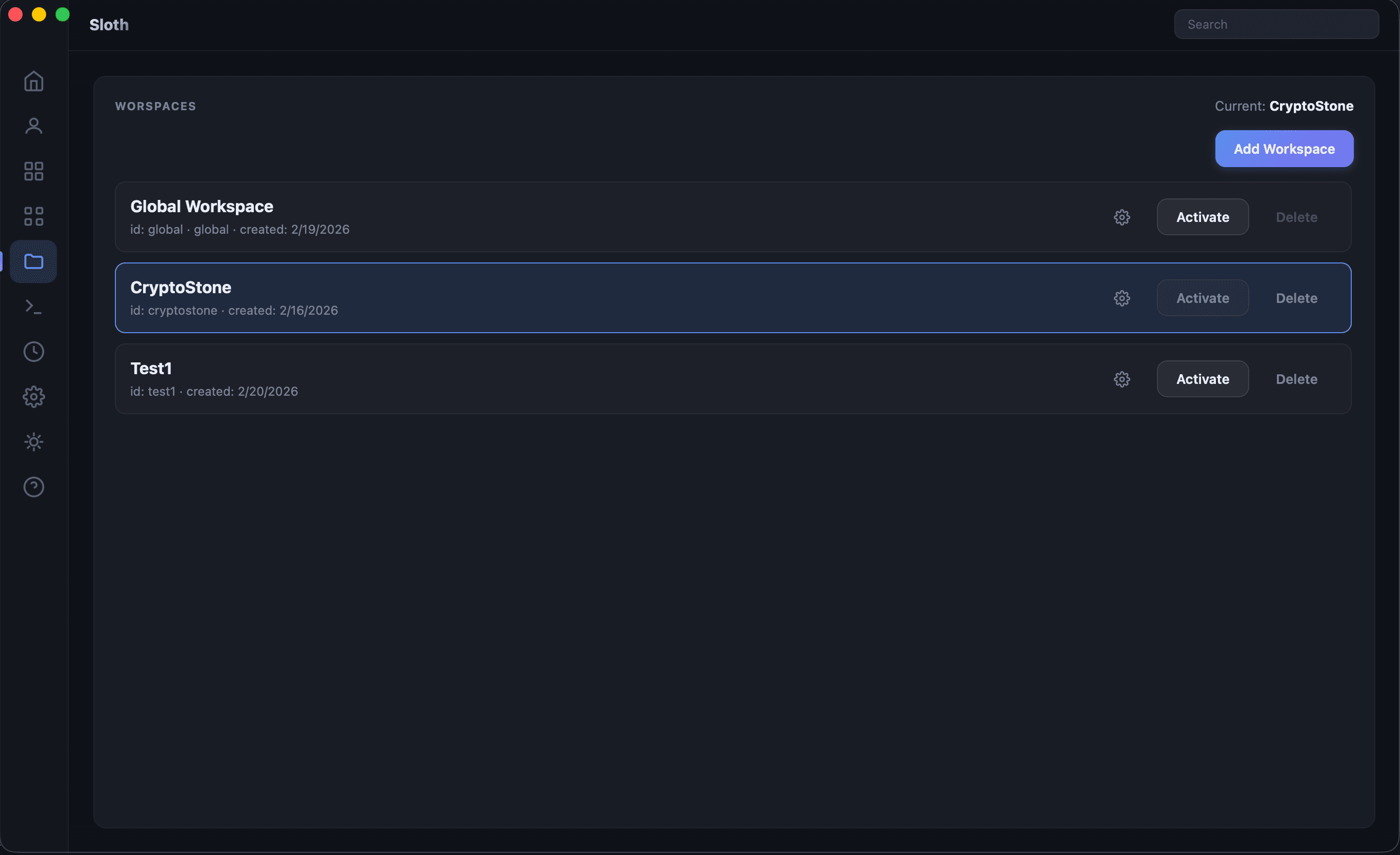View history via the clock icon

(33, 352)
